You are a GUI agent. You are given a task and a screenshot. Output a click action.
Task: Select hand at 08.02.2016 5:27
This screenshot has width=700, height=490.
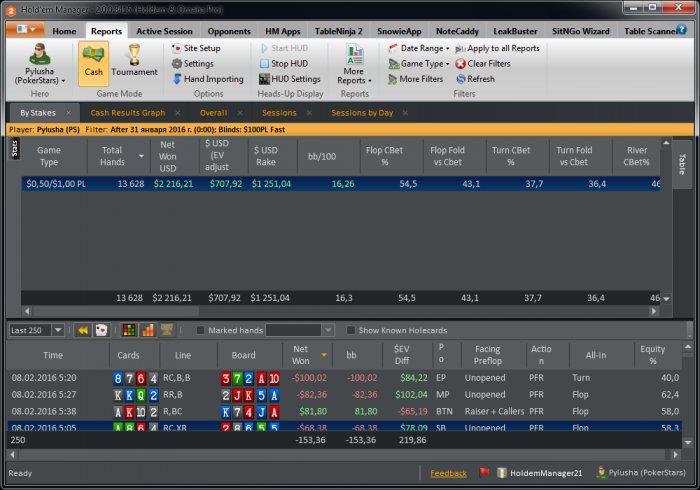345,395
